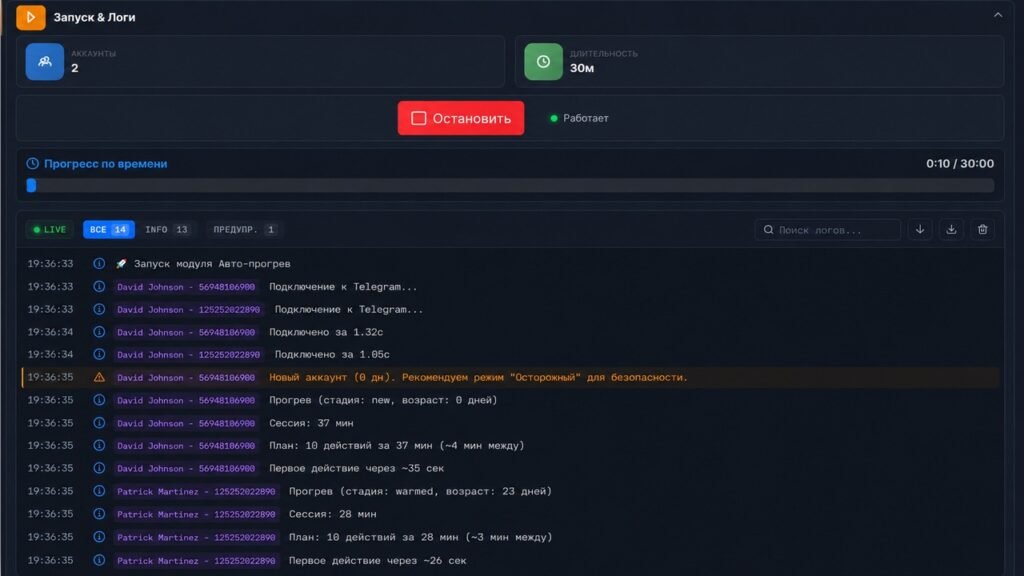Screen dimensions: 1024x576
Task: Click the Новый аккаунт (0 дн) warning message
Action: click(x=478, y=377)
